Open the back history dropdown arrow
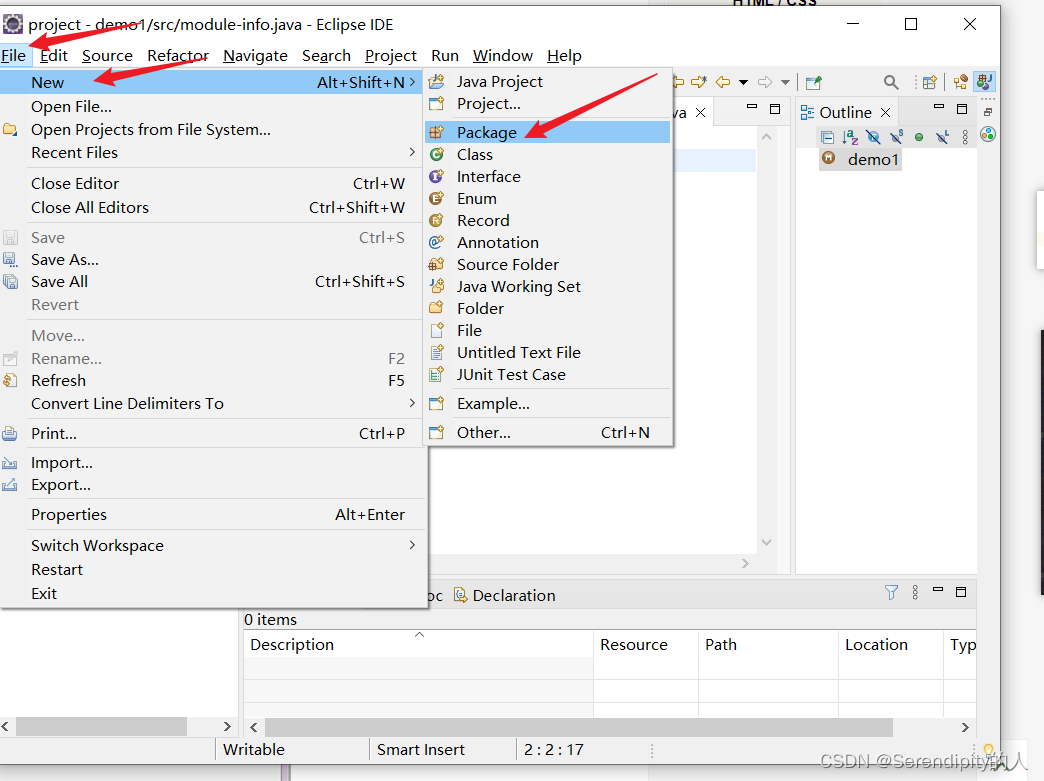The height and width of the screenshot is (781, 1044). tap(743, 83)
